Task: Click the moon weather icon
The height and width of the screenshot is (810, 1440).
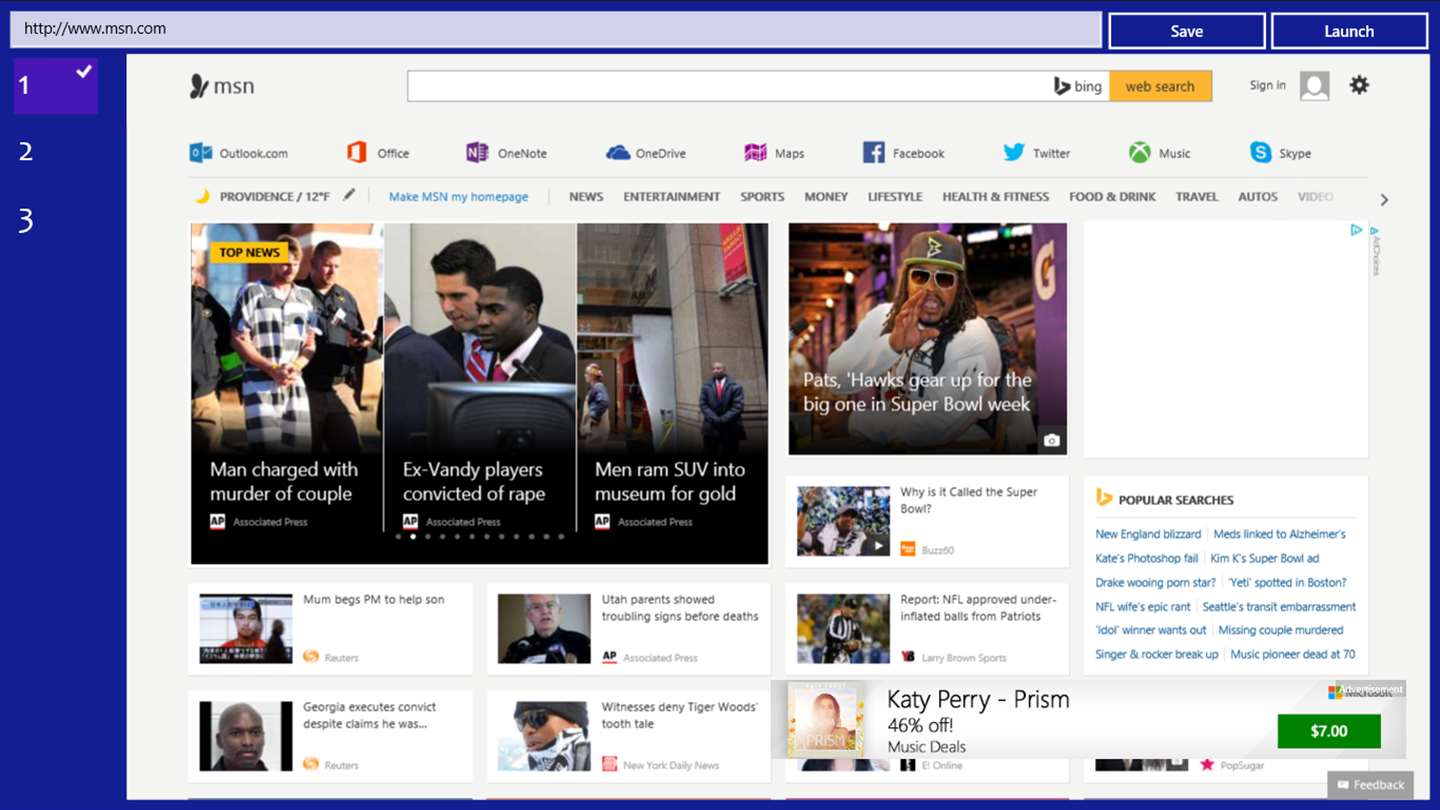Action: pyautogui.click(x=202, y=196)
